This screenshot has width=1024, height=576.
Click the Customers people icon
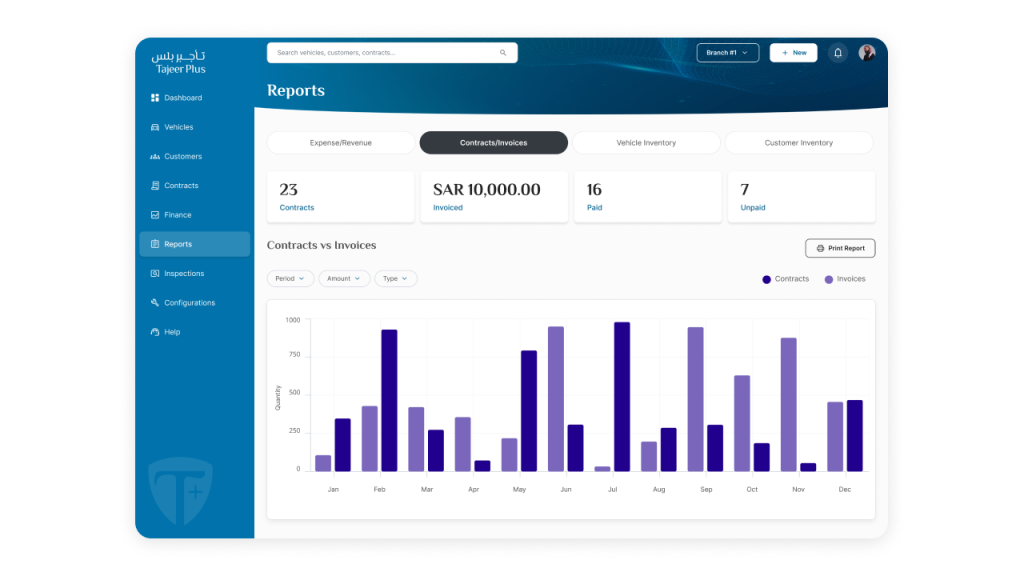(155, 157)
